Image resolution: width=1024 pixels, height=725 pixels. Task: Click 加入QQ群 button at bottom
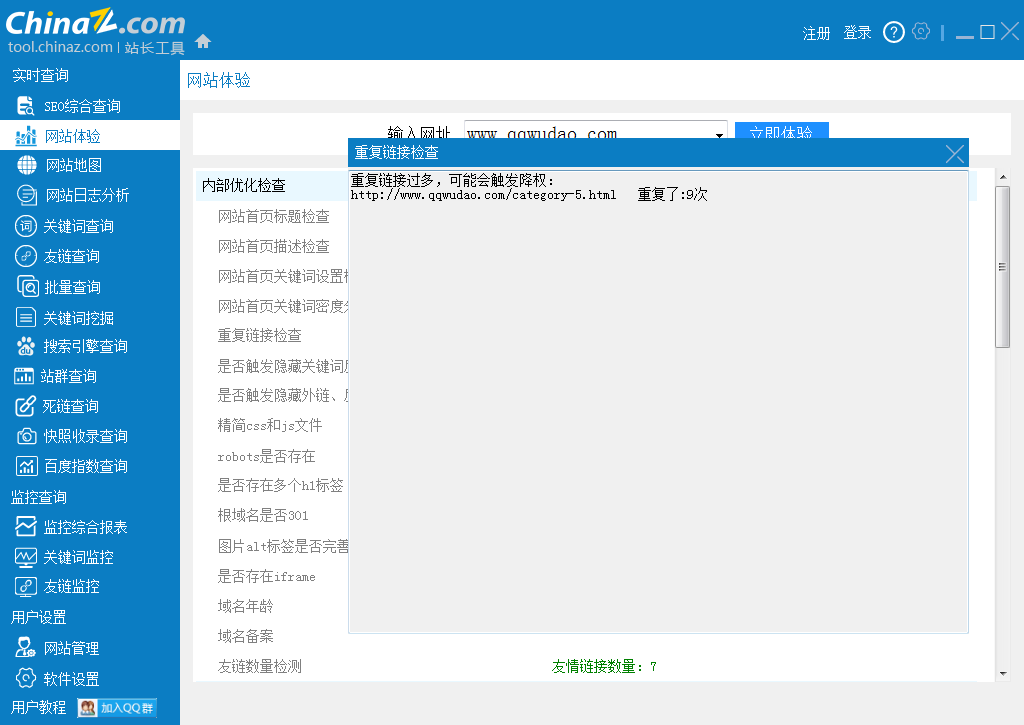coord(118,707)
